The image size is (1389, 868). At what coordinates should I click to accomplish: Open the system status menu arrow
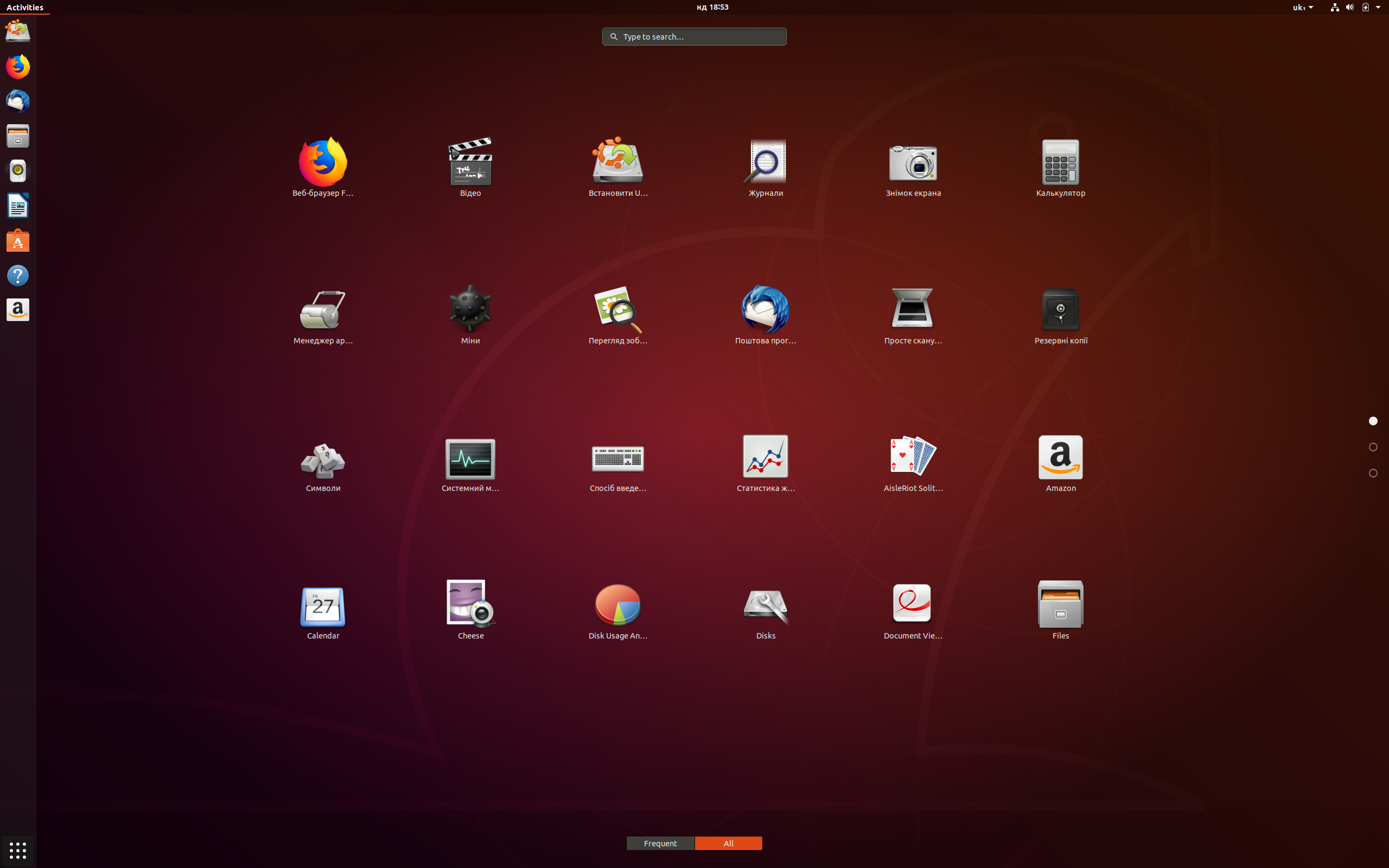[x=1378, y=8]
